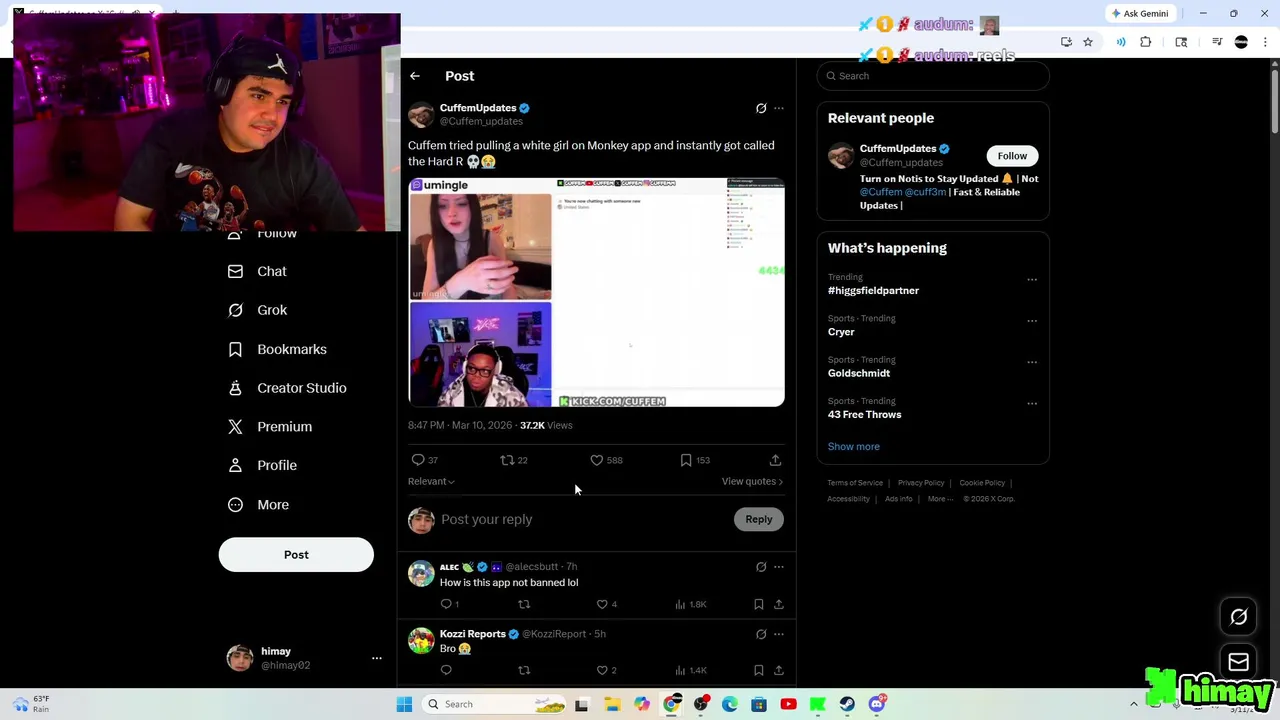Open Chrome three-dot menu

point(1266,42)
